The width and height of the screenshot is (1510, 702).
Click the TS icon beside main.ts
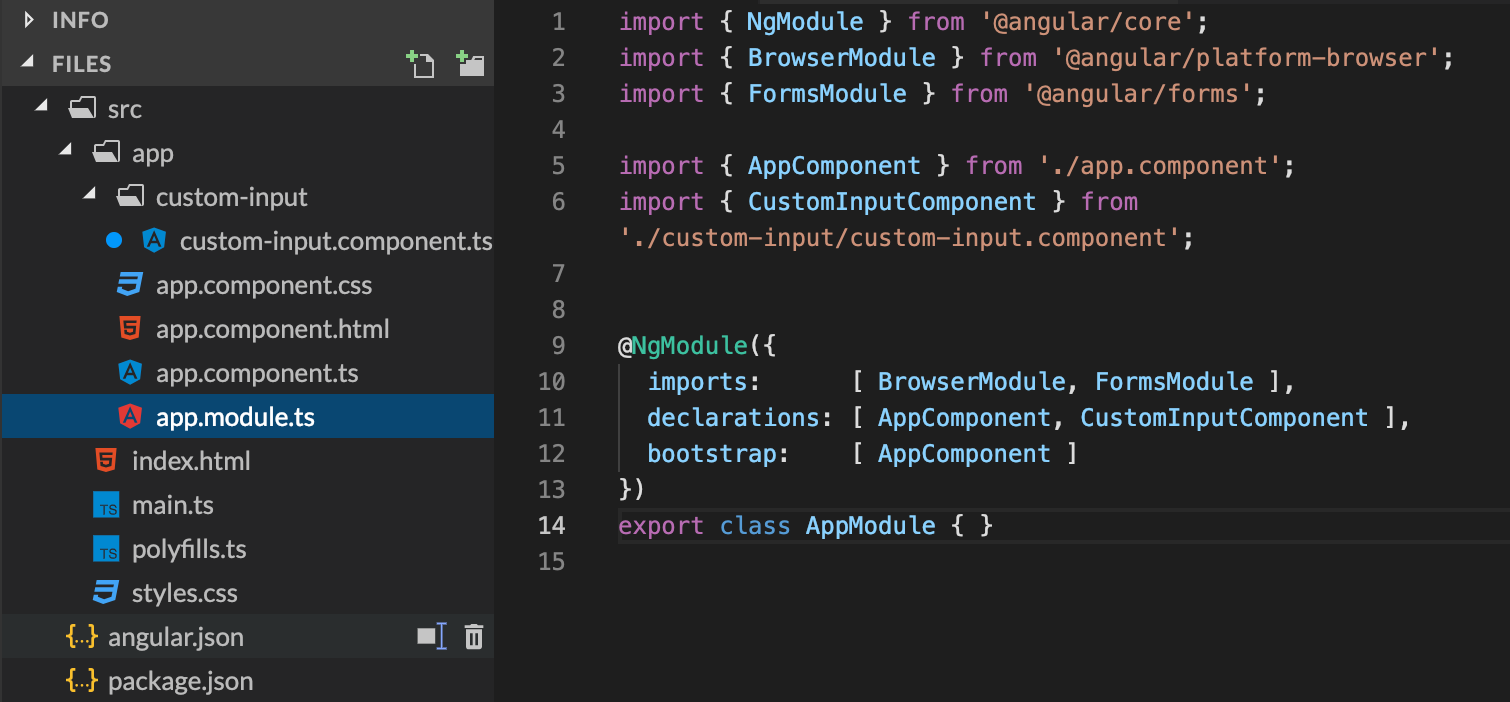107,505
